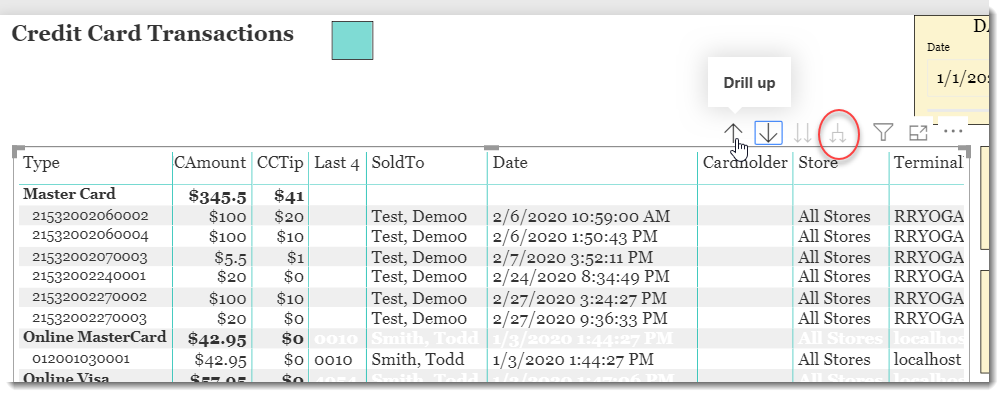
Task: Select the Master Card group row
Action: [491, 195]
